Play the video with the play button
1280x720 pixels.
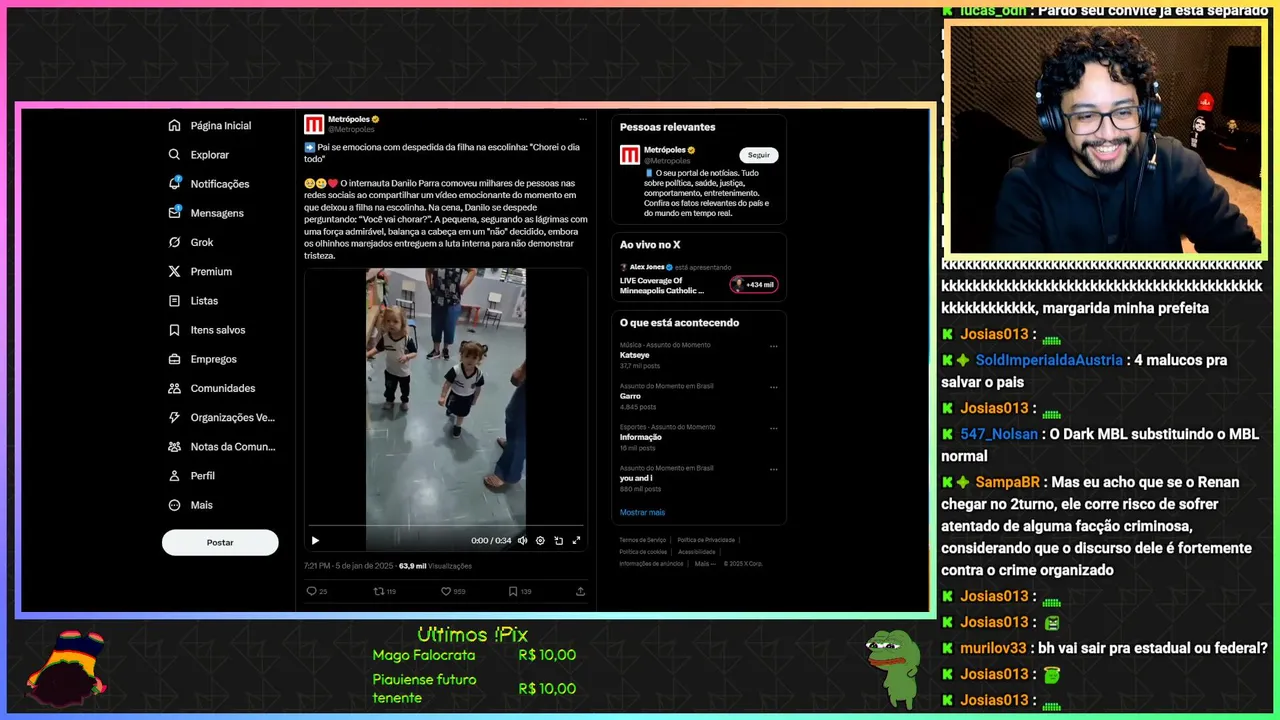315,540
